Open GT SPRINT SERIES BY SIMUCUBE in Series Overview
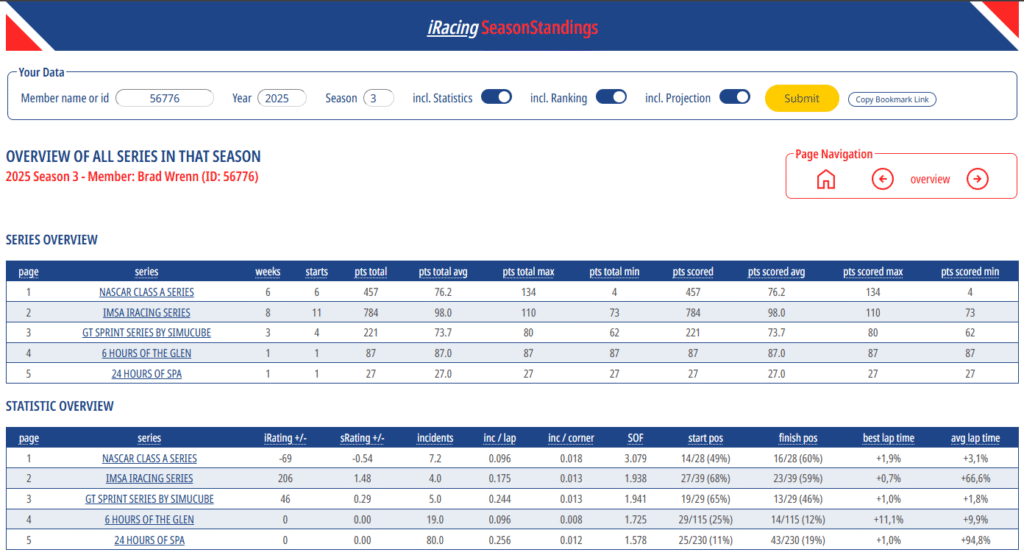 146,333
